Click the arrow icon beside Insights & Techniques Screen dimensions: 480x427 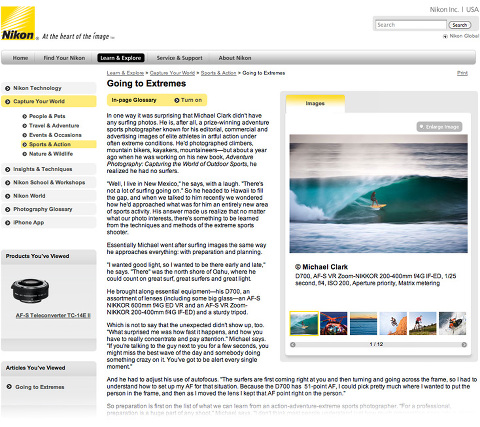pos(8,169)
